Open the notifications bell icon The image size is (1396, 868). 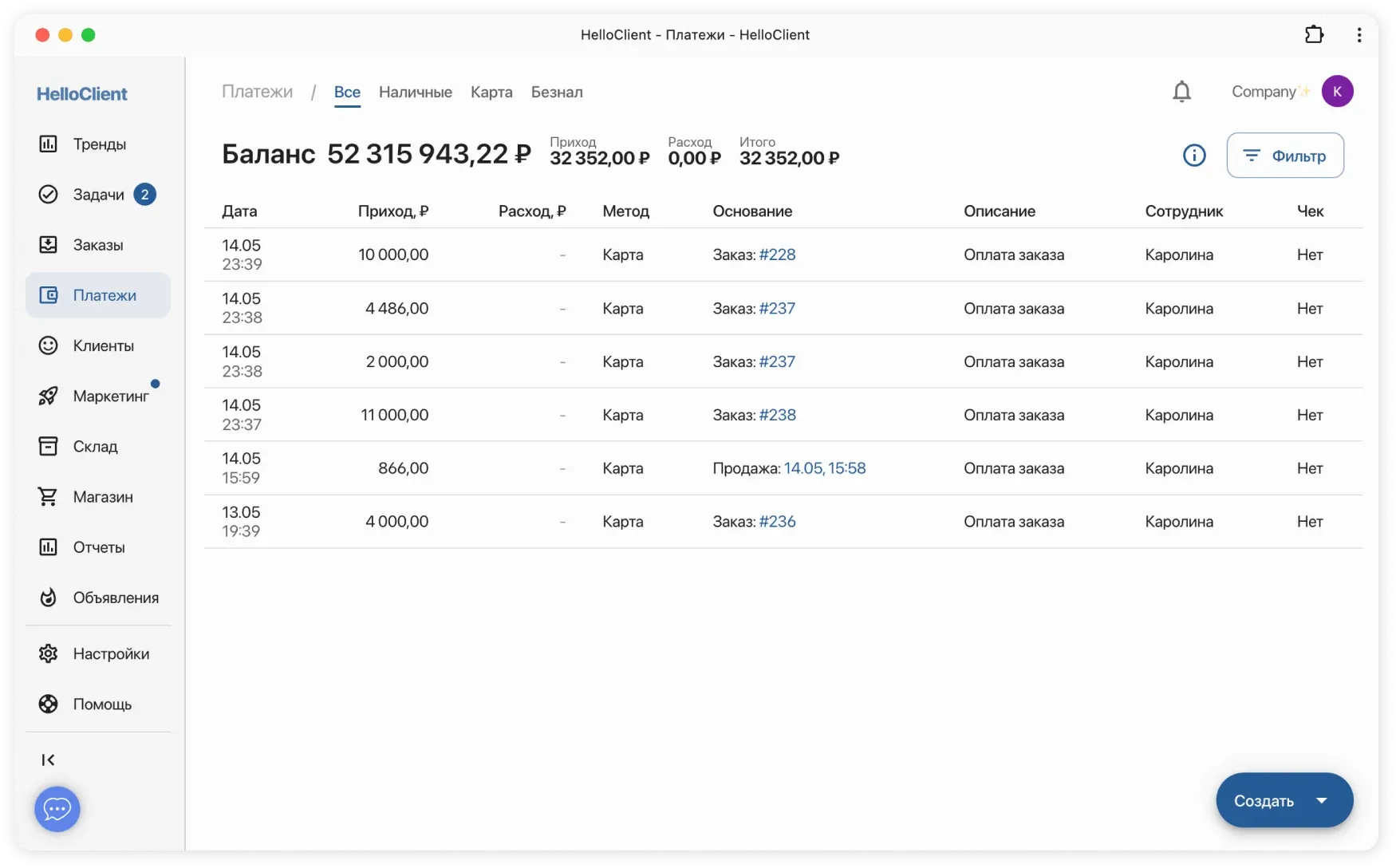[x=1181, y=92]
